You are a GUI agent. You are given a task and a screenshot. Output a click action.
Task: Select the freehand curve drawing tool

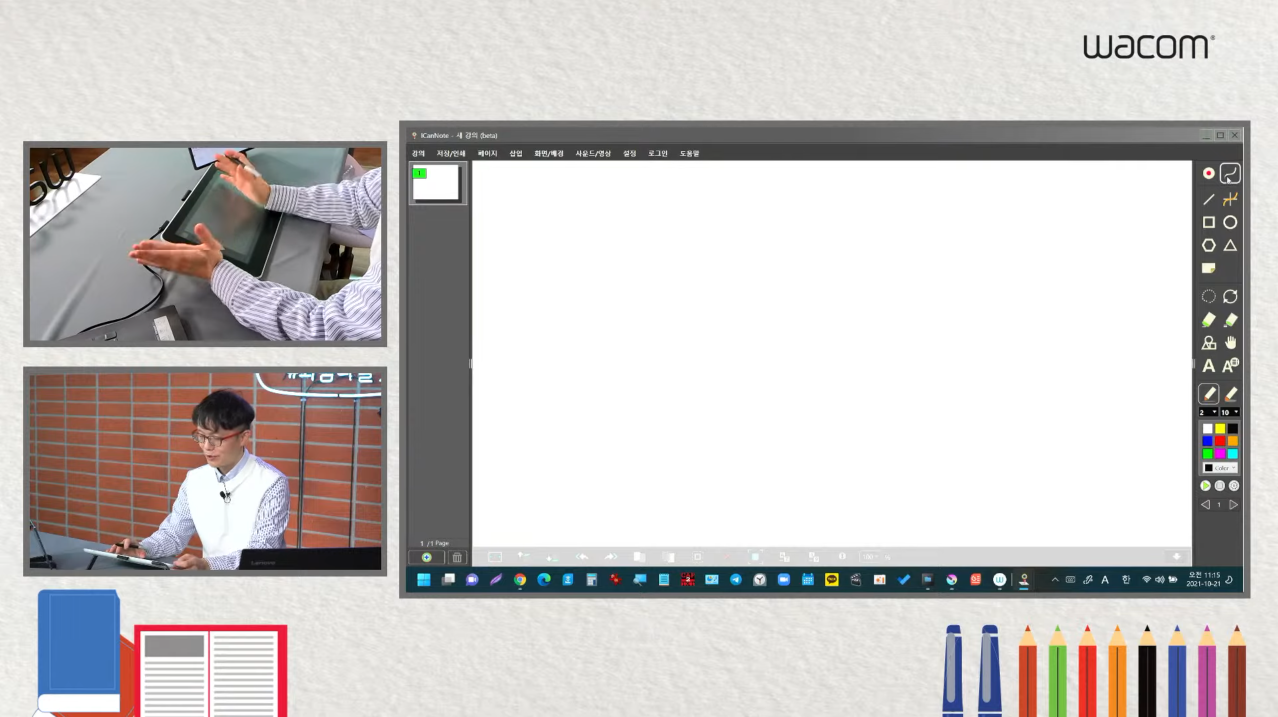pos(1230,173)
